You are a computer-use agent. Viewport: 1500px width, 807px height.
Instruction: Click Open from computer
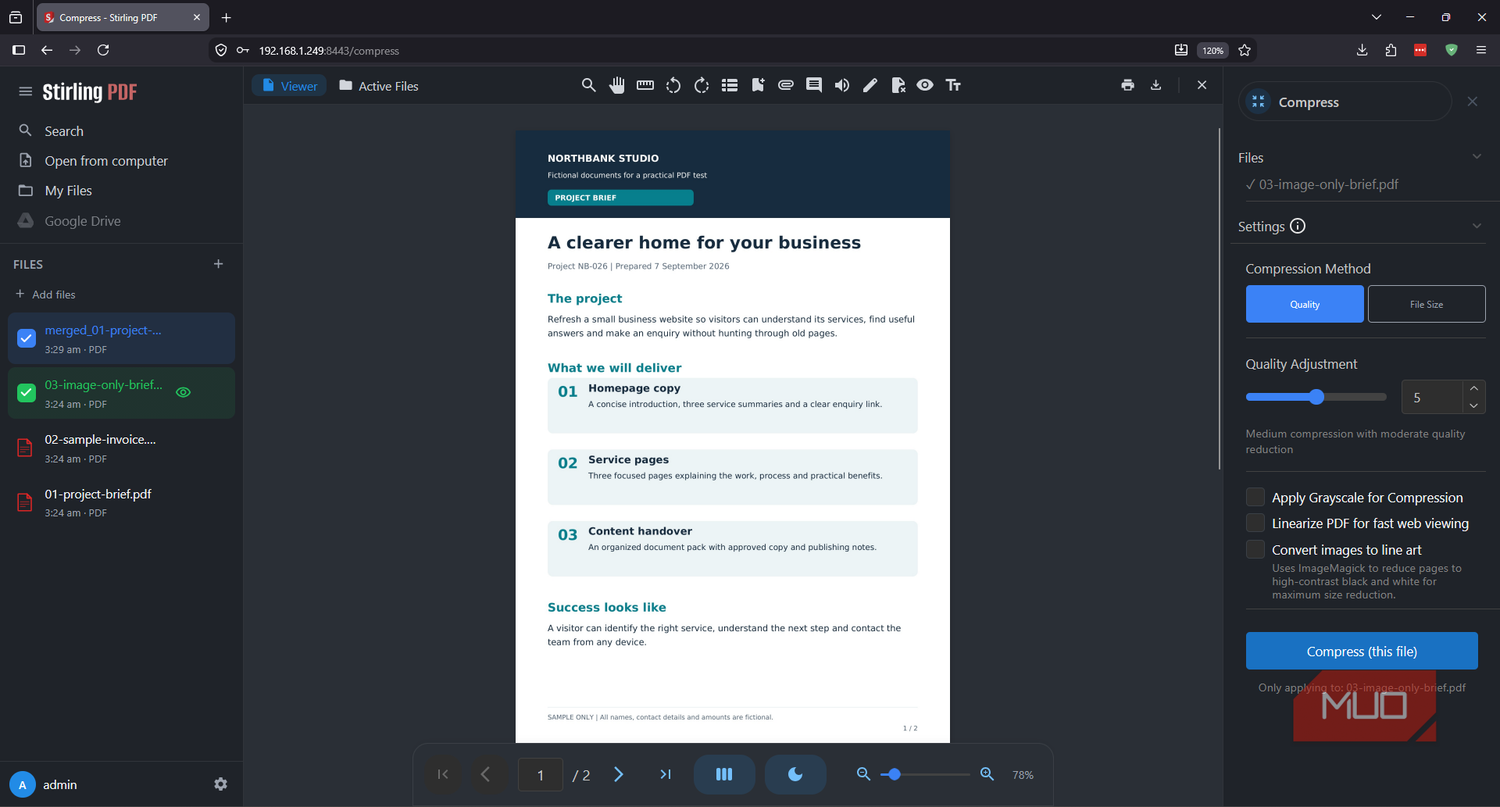pyautogui.click(x=106, y=161)
